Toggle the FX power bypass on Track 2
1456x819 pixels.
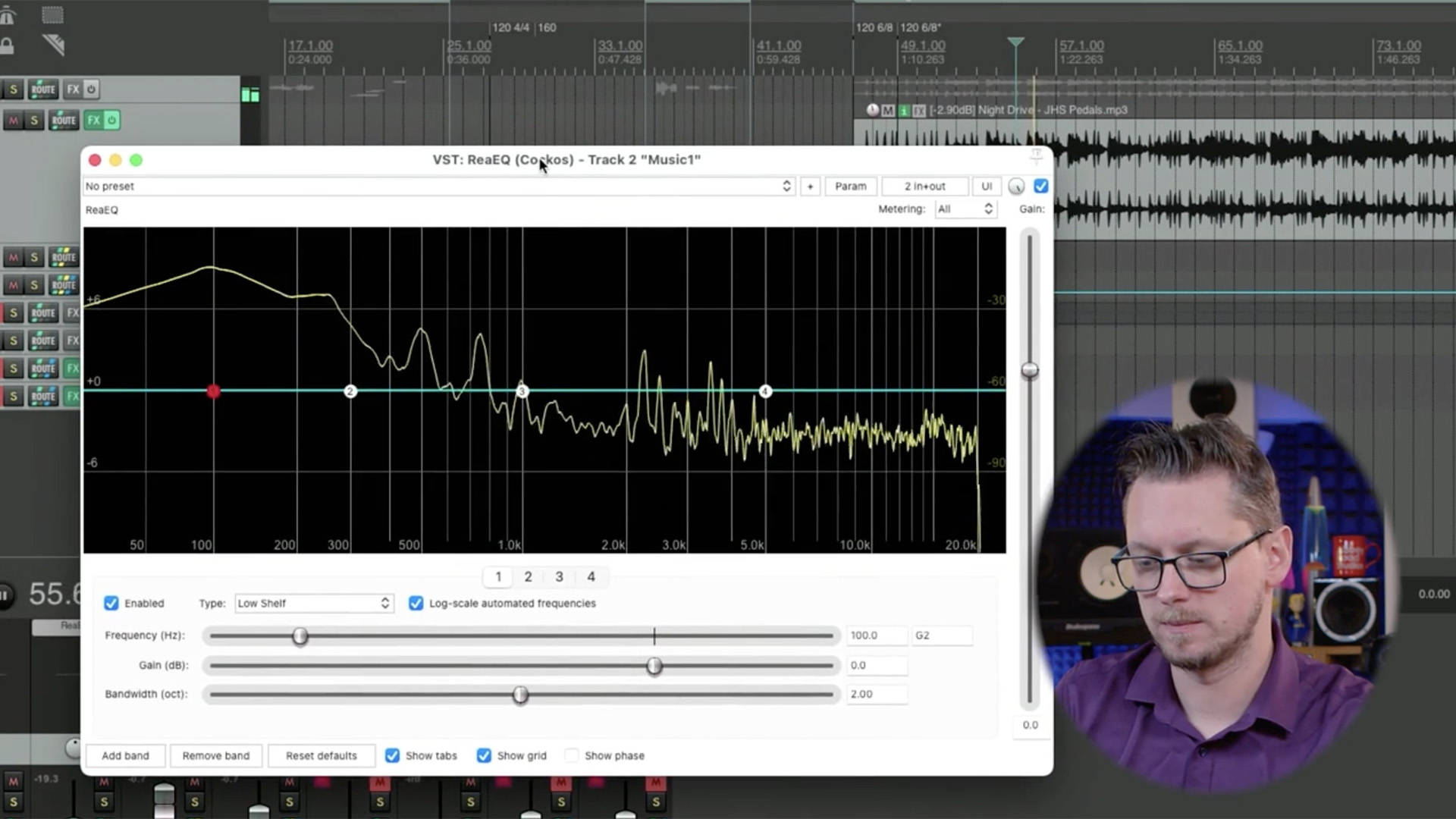111,120
